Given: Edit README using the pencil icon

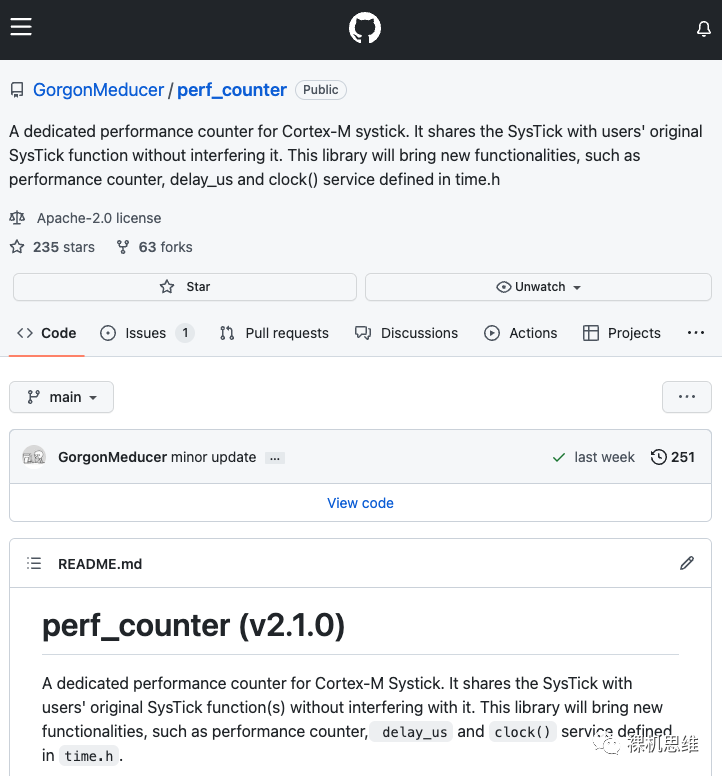Looking at the screenshot, I should [687, 563].
